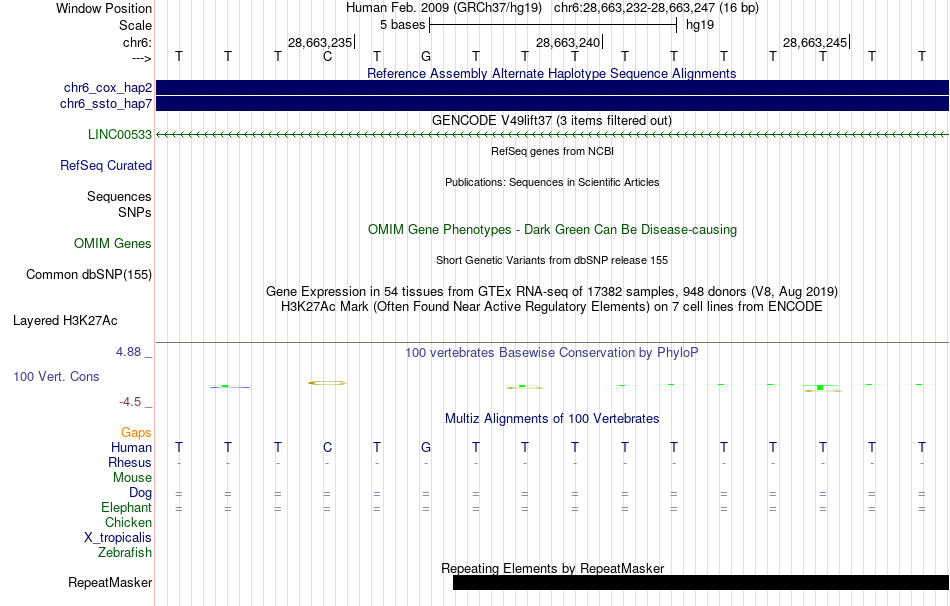The height and width of the screenshot is (606, 950).
Task: Click the 28,663,240 position marker
Action: pyautogui.click(x=568, y=42)
